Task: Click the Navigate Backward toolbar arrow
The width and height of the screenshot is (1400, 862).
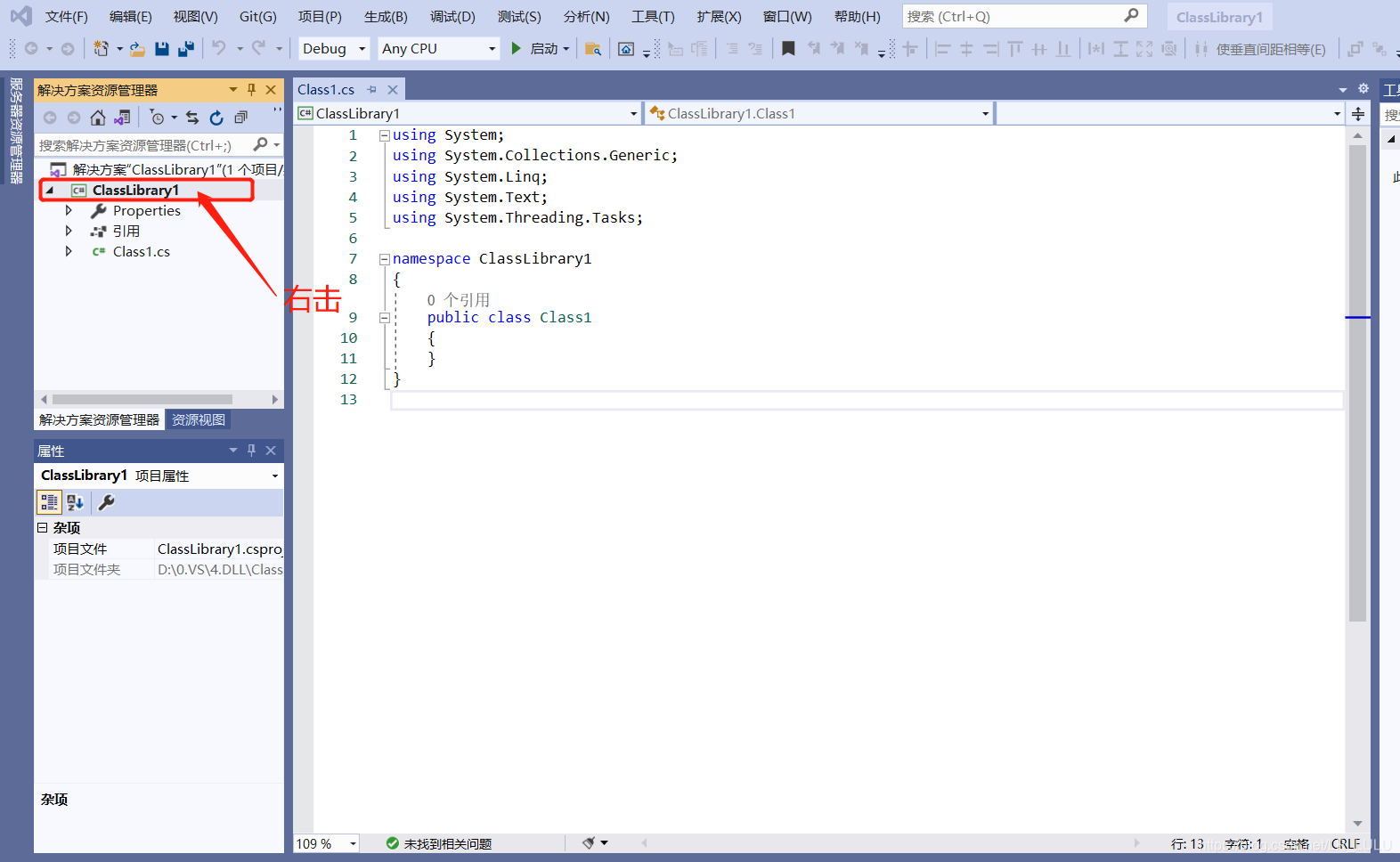Action: click(x=31, y=49)
